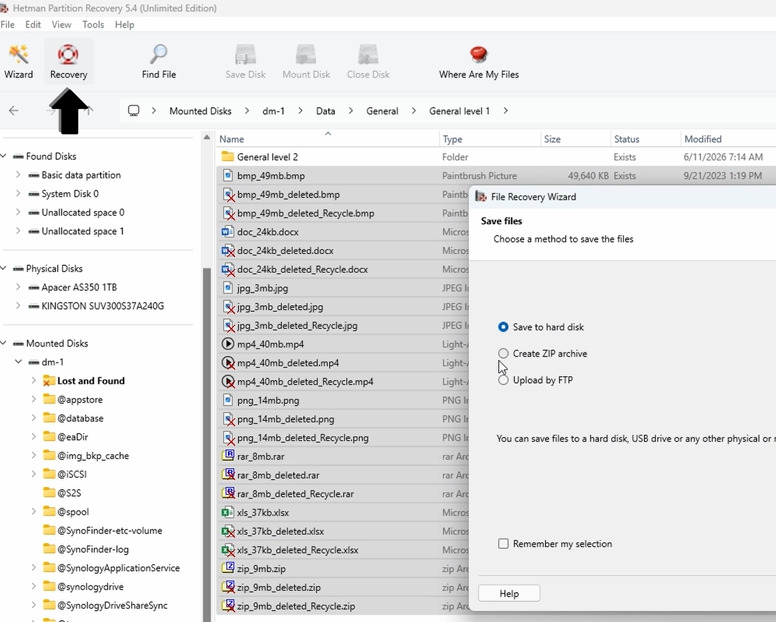Click the File Recovery Wizard title icon
776x622 pixels.
click(481, 196)
